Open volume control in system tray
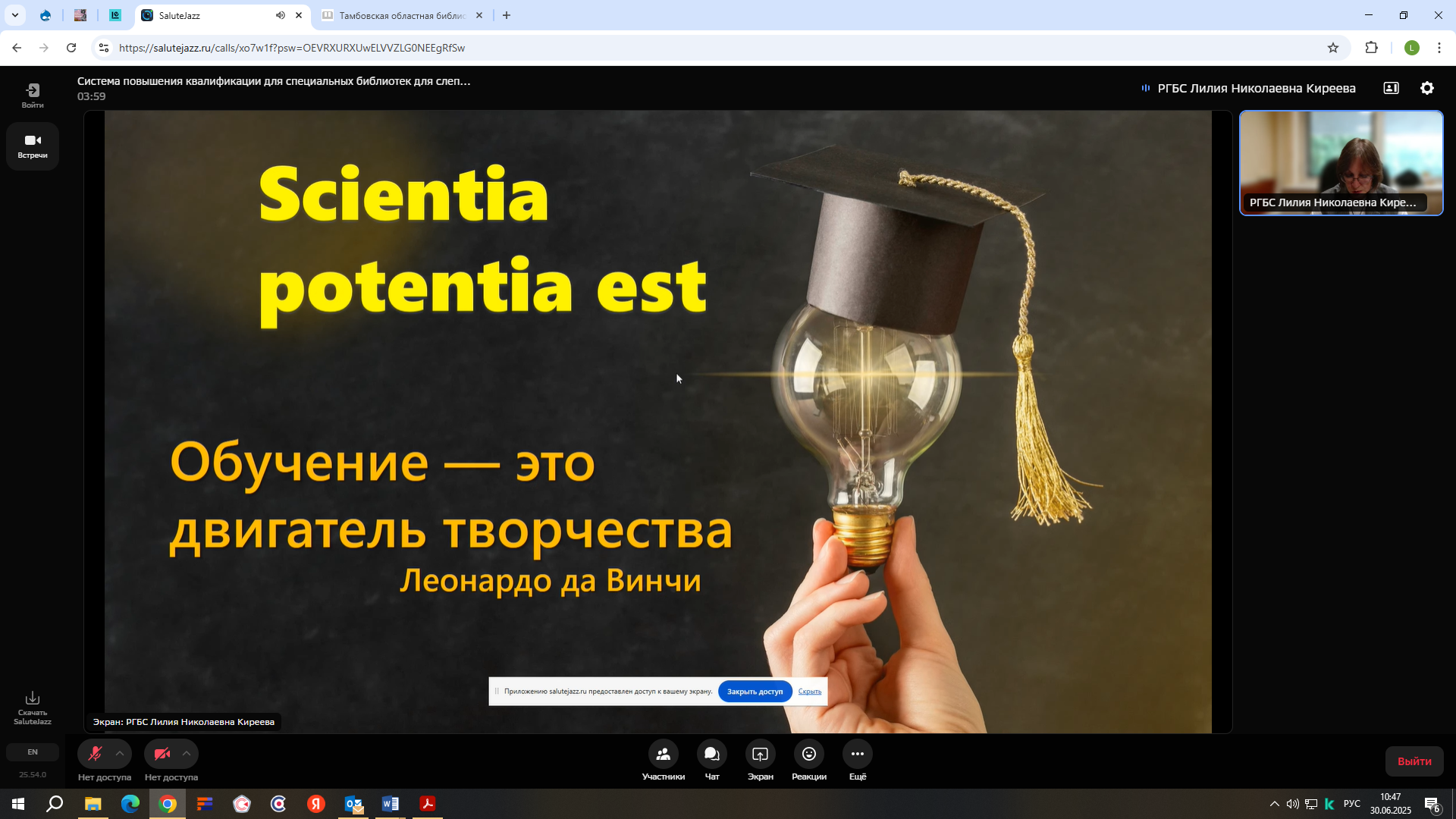Viewport: 1456px width, 819px height. click(1292, 804)
